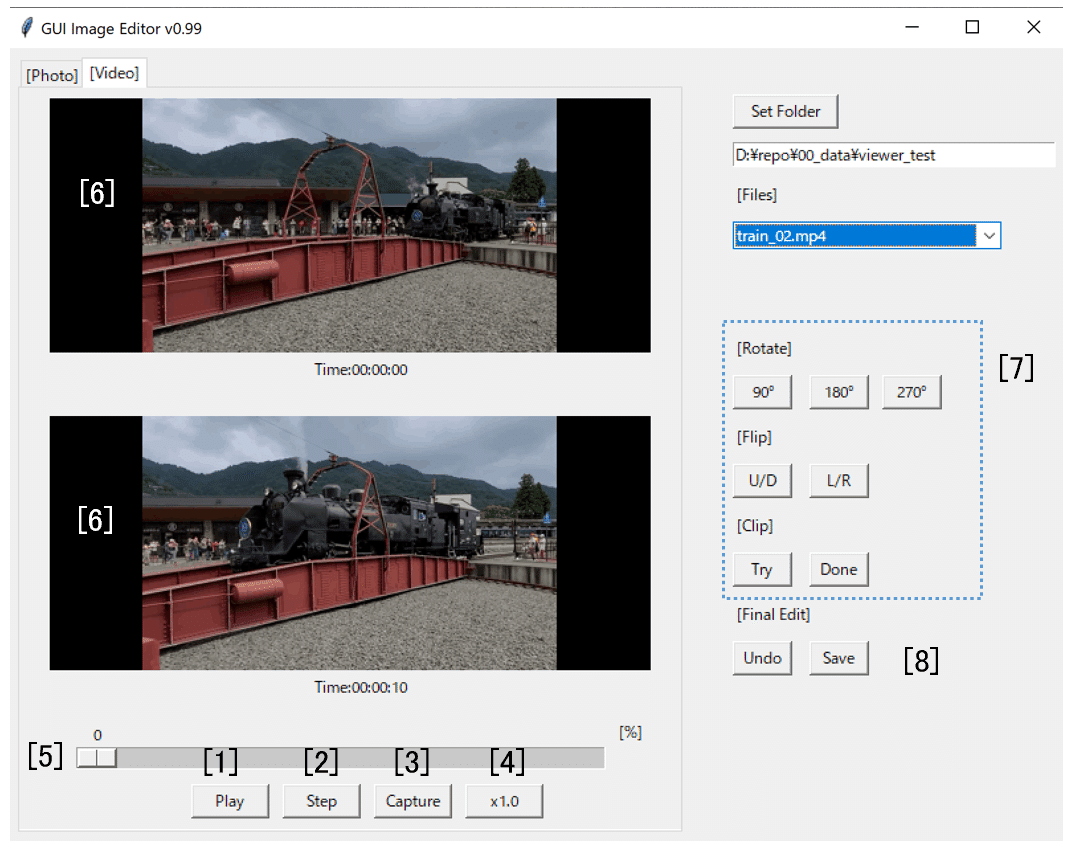The width and height of the screenshot is (1069, 844).
Task: Click the [%] slider unit label
Action: click(x=631, y=732)
